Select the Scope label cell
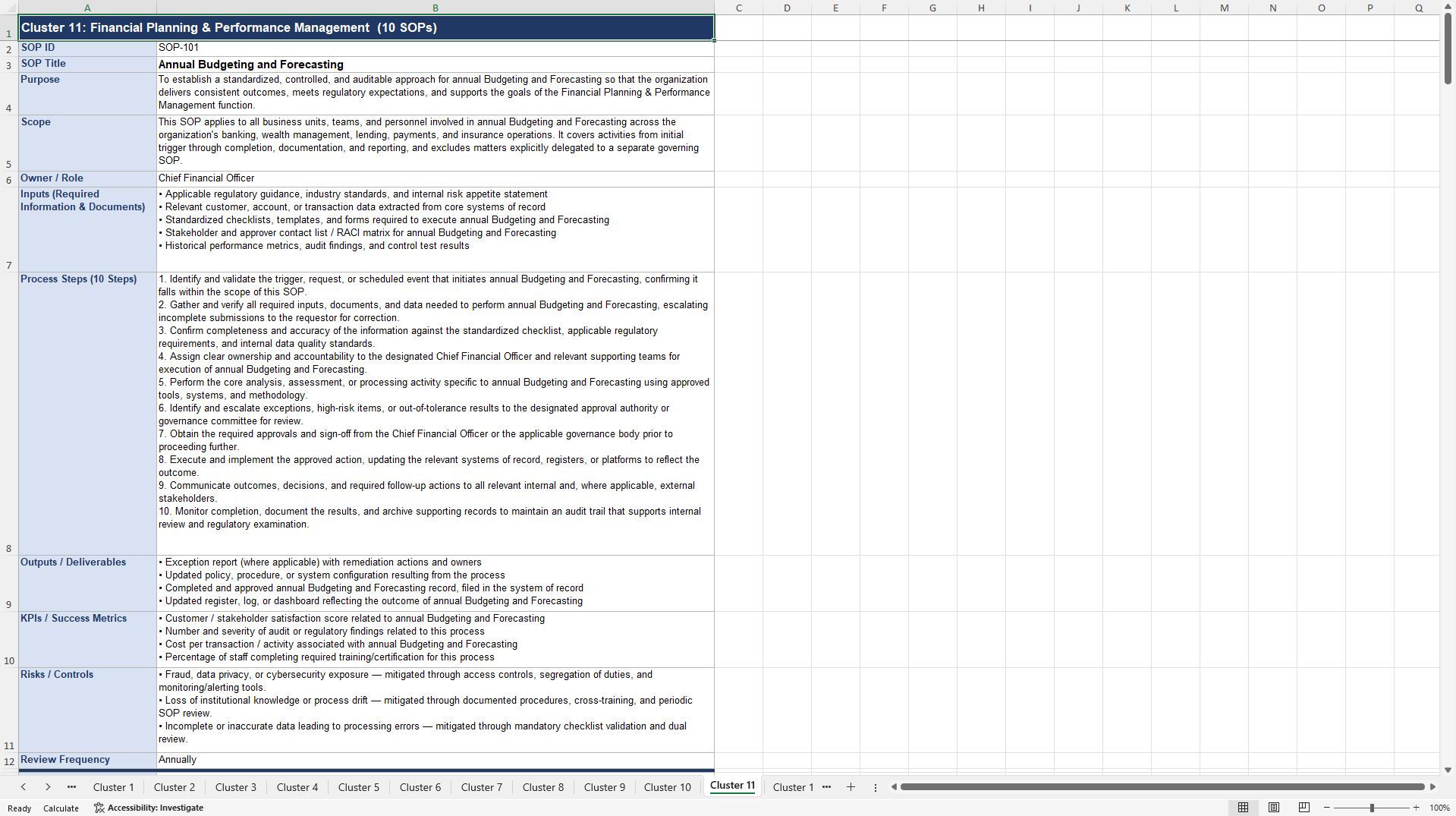 [x=87, y=143]
